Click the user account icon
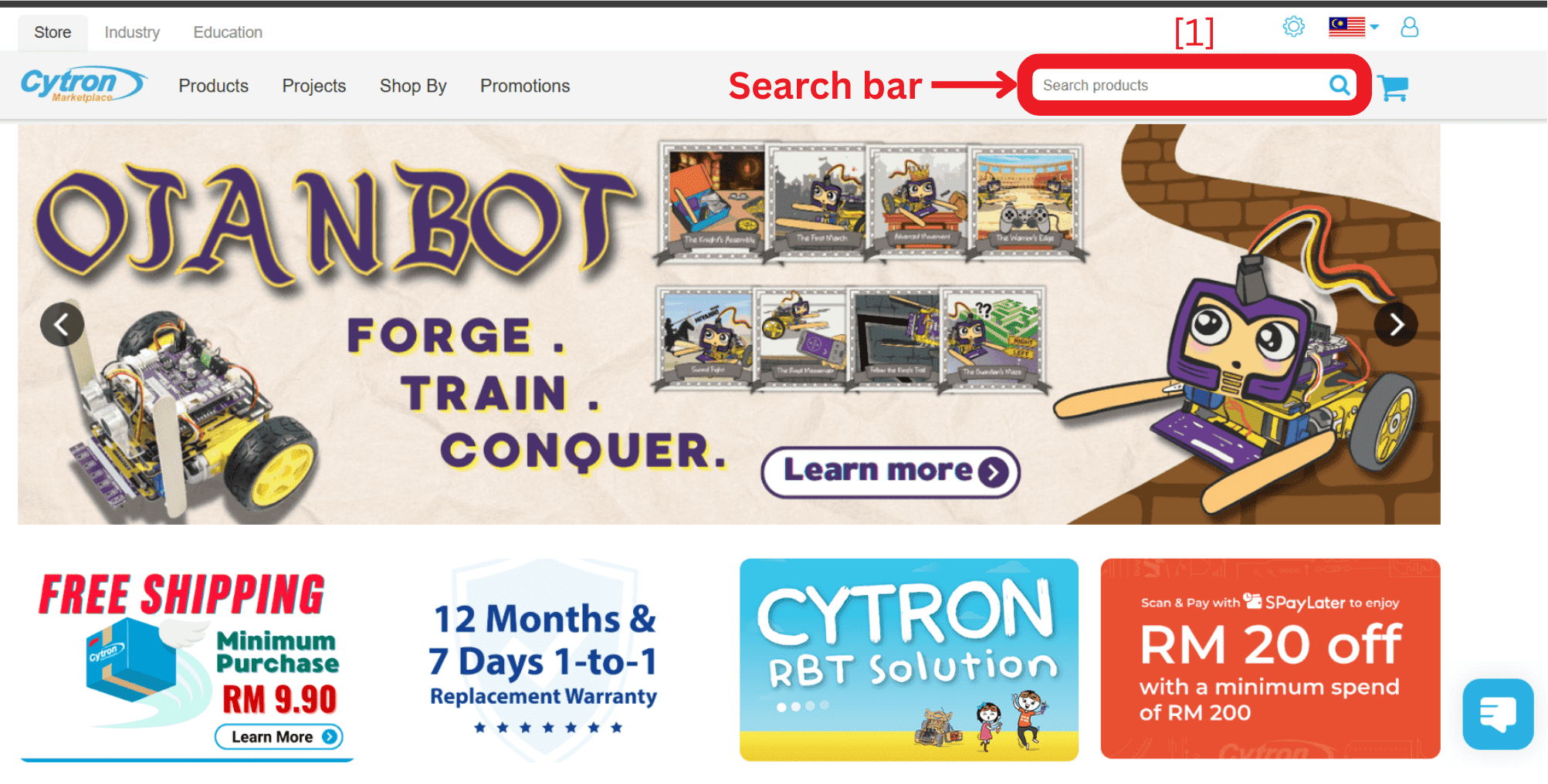1548x784 pixels. (x=1409, y=28)
